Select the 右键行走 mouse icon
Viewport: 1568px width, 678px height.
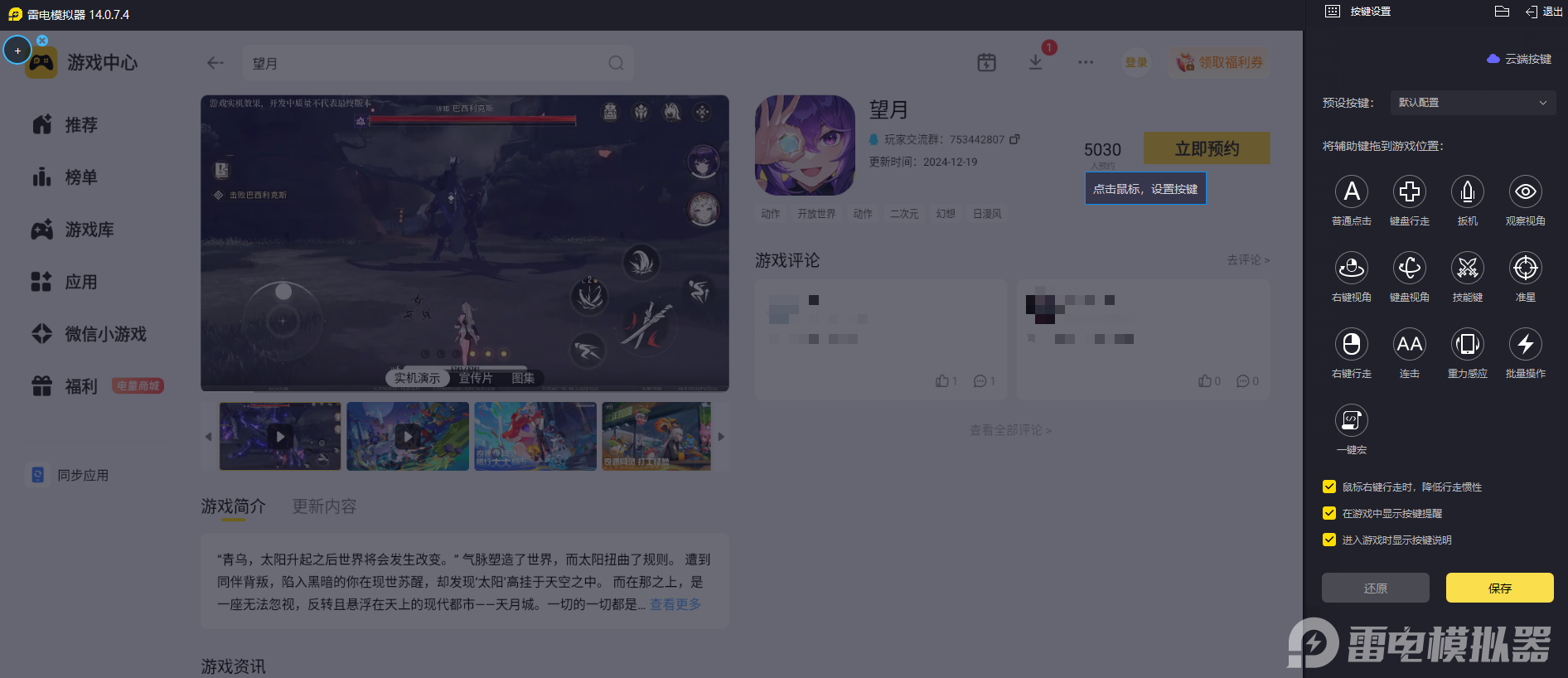point(1352,344)
